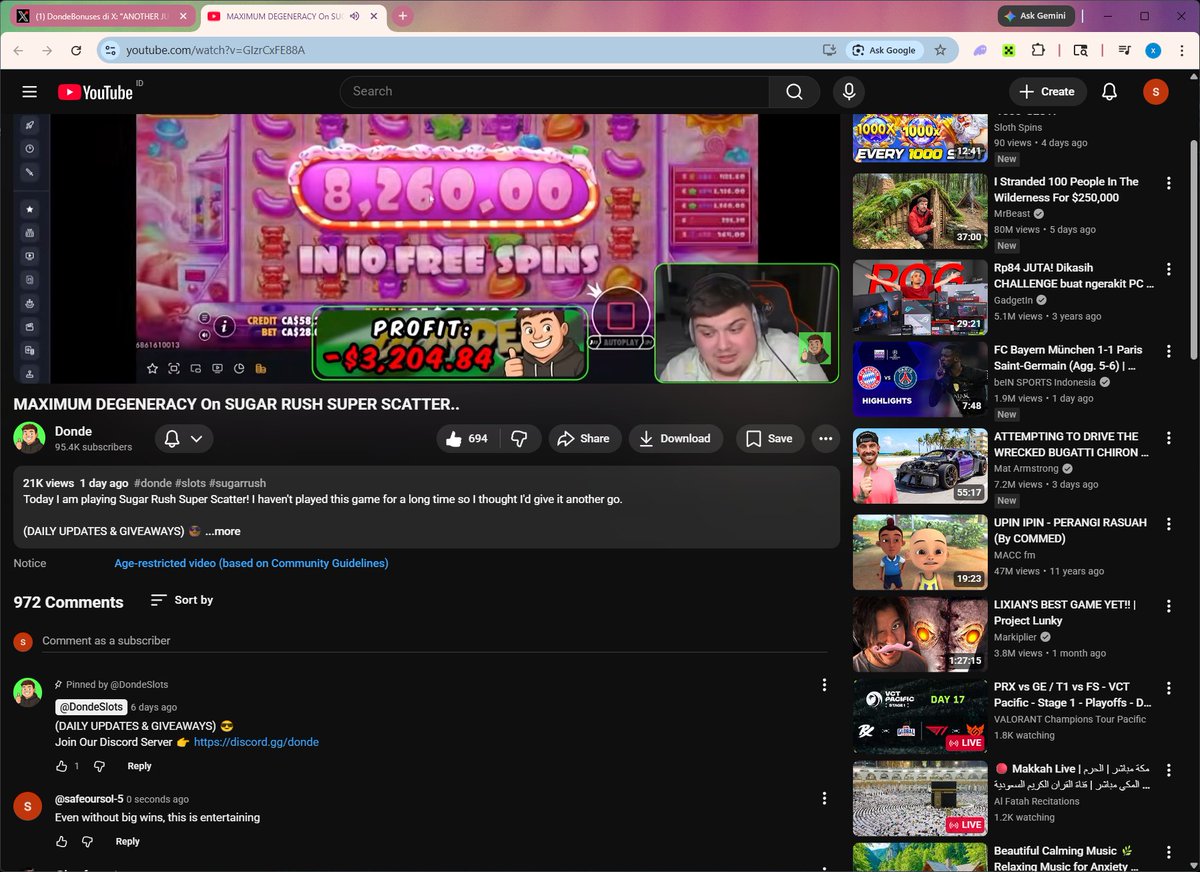Like the video with 694 likes
Viewport: 1200px width, 872px height.
466,438
